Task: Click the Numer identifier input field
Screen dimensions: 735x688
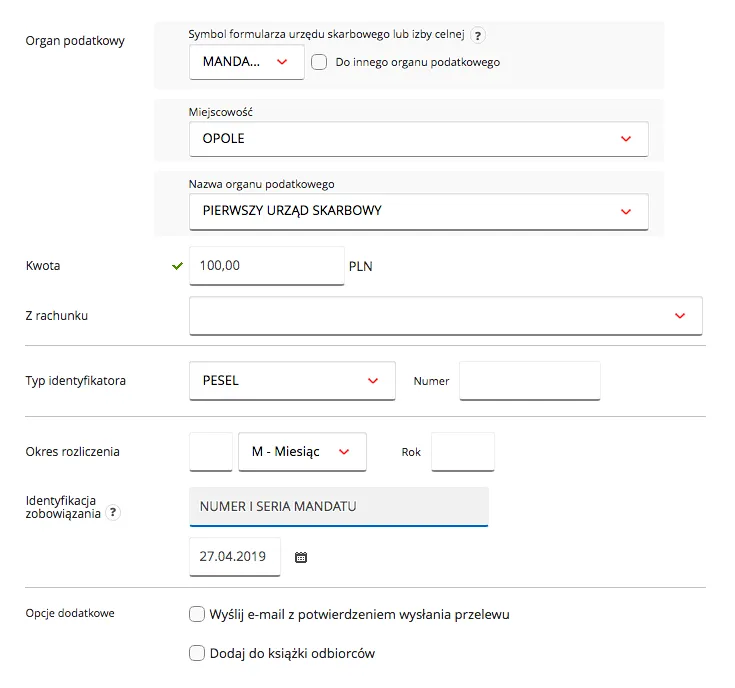Action: [529, 381]
